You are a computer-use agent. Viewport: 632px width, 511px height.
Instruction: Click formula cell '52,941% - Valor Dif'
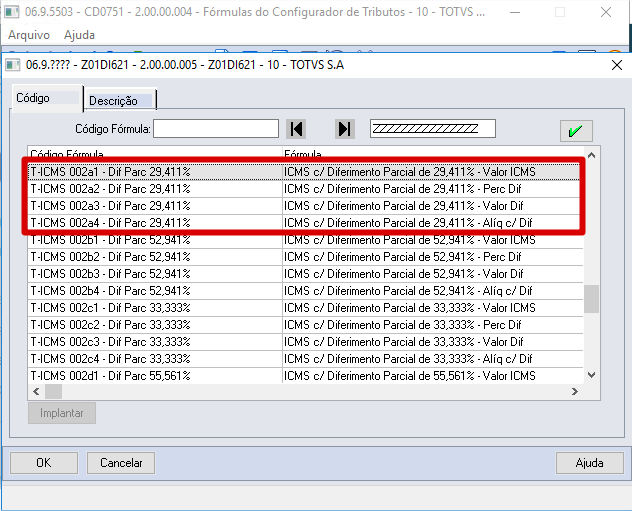click(432, 274)
